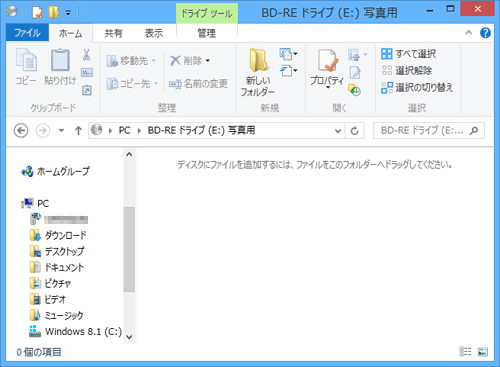Image resolution: width=500 pixels, height=367 pixels.
Task: Click the disc icon in the address bar
Action: (97, 130)
